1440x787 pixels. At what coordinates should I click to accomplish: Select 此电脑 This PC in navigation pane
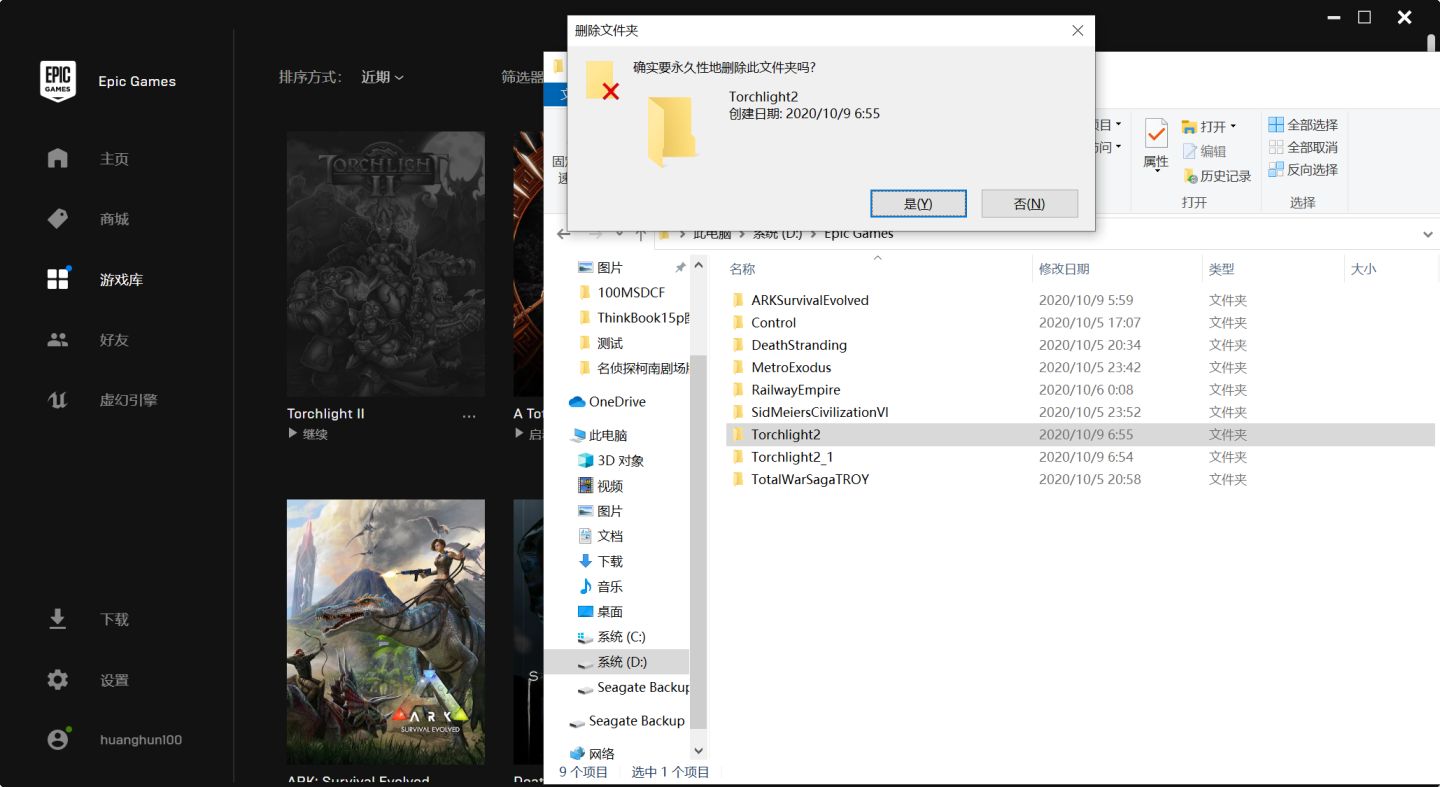607,436
